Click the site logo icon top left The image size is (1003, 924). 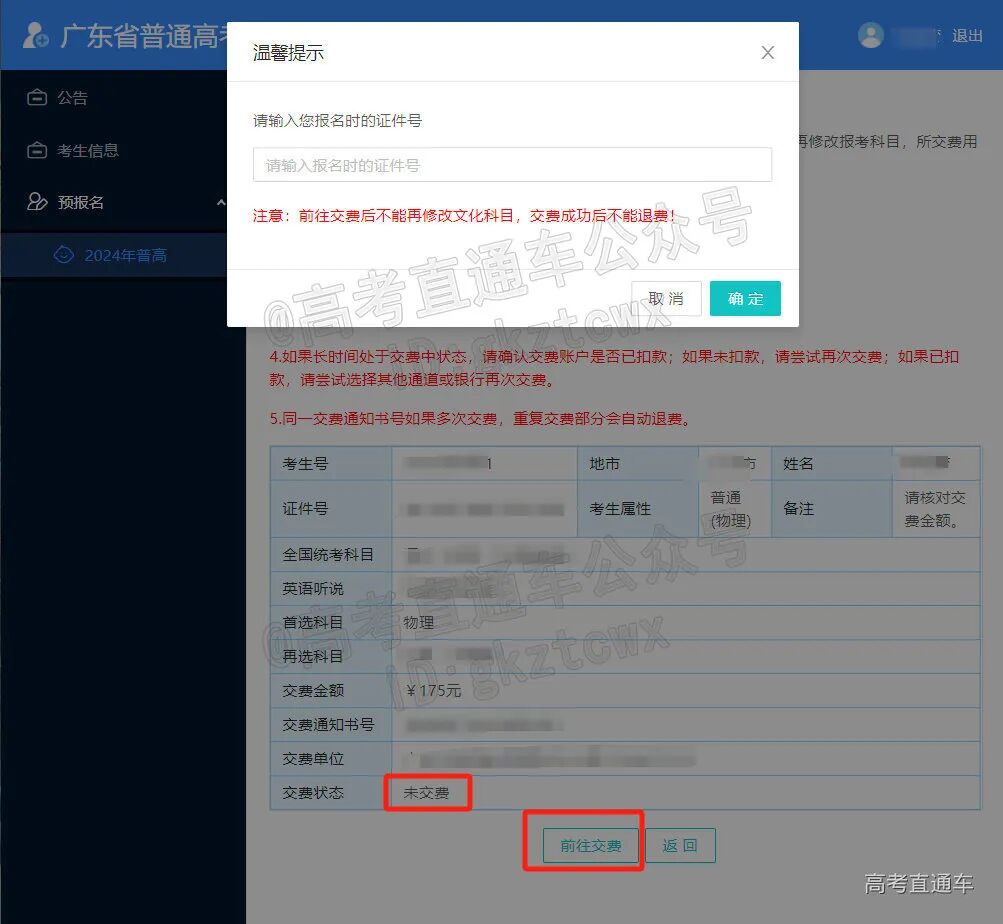pyautogui.click(x=35, y=35)
